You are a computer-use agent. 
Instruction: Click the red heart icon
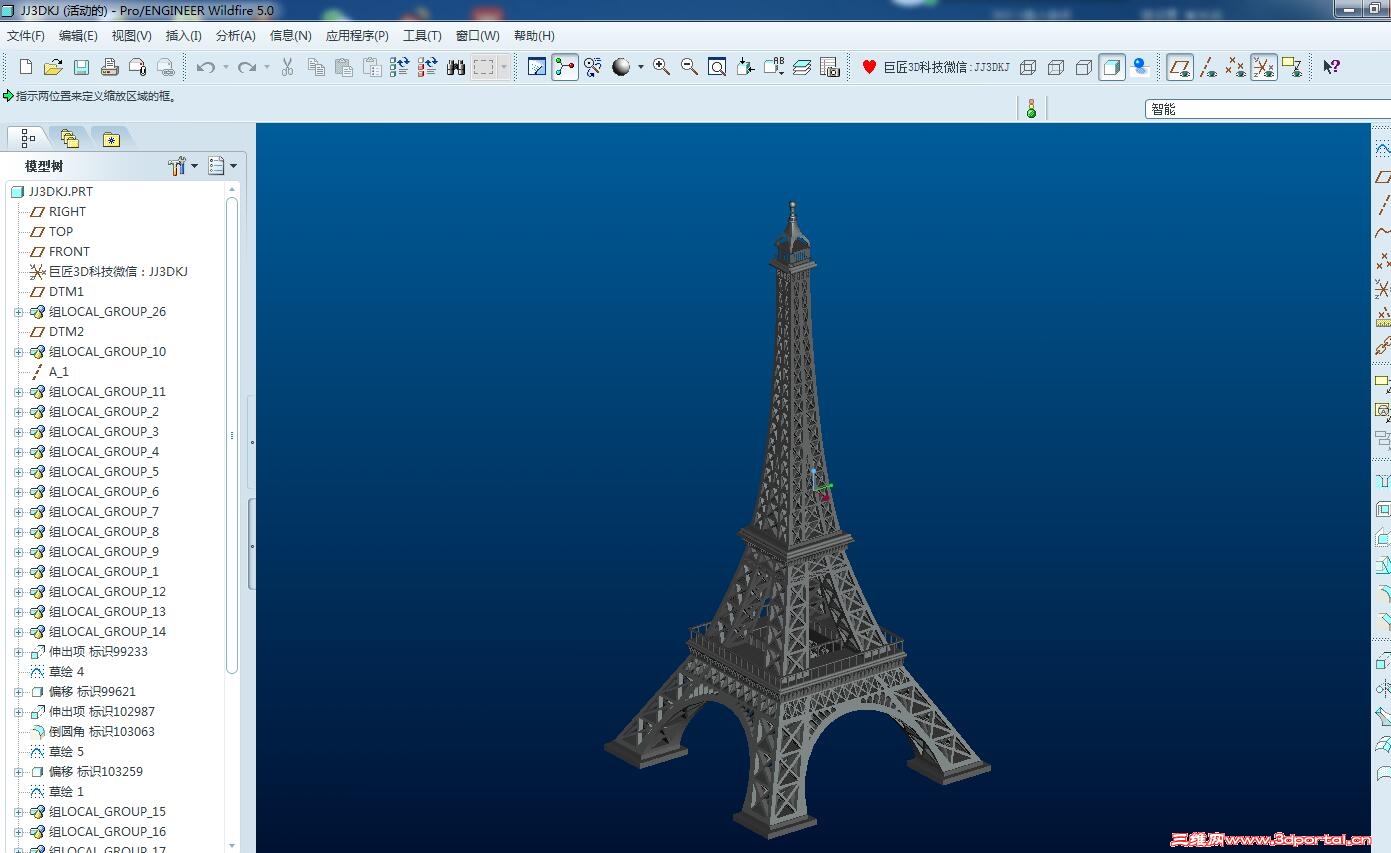click(869, 67)
